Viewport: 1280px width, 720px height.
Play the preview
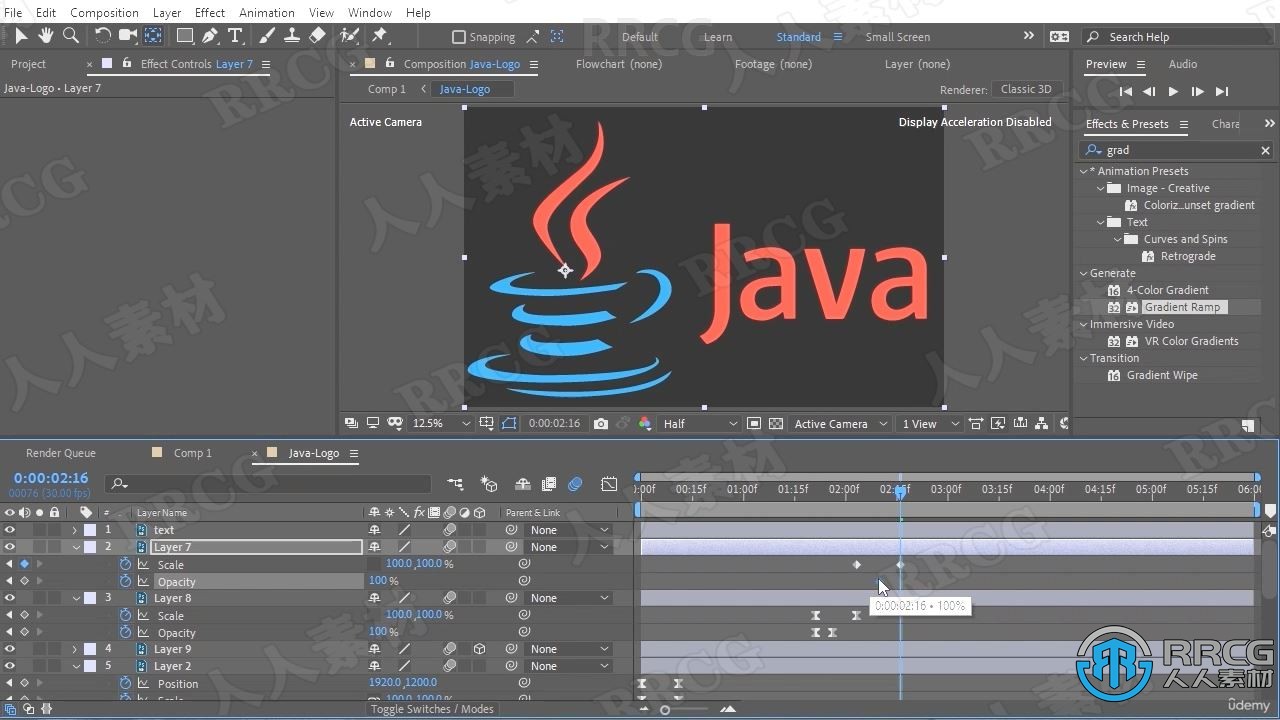[x=1173, y=91]
